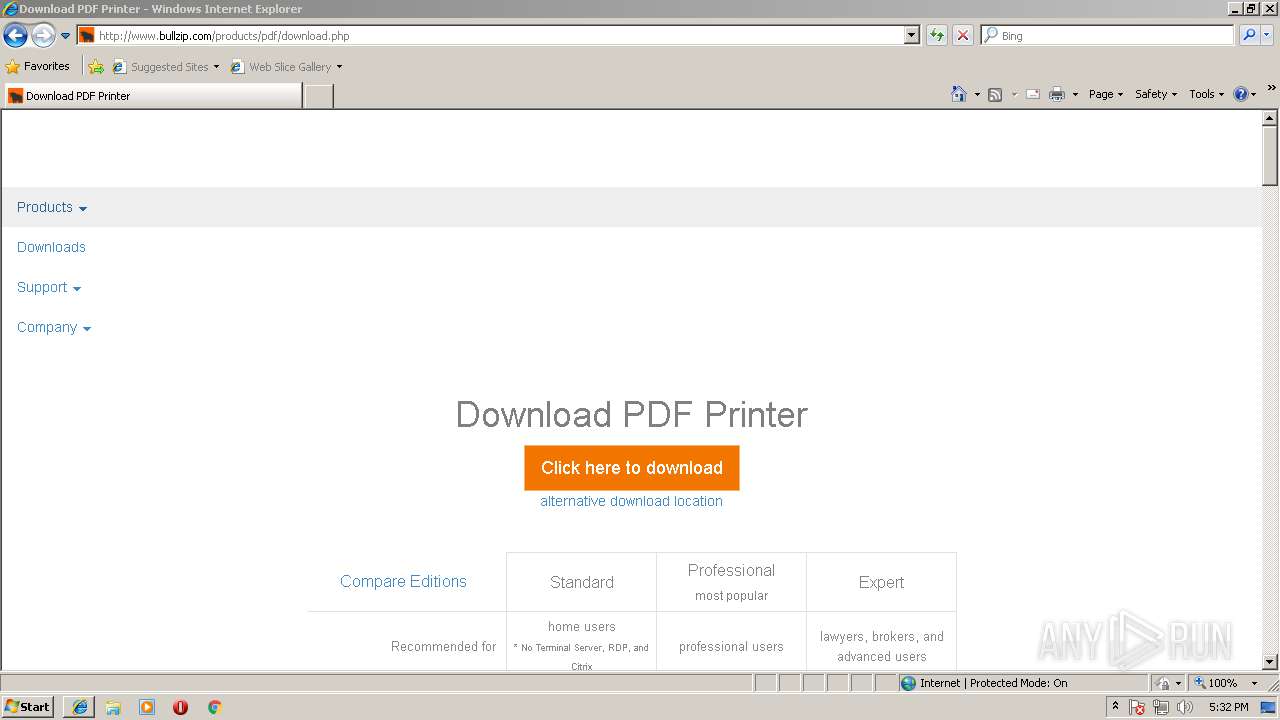Click Internet Protected Mode status text
The image size is (1280, 720).
[993, 683]
